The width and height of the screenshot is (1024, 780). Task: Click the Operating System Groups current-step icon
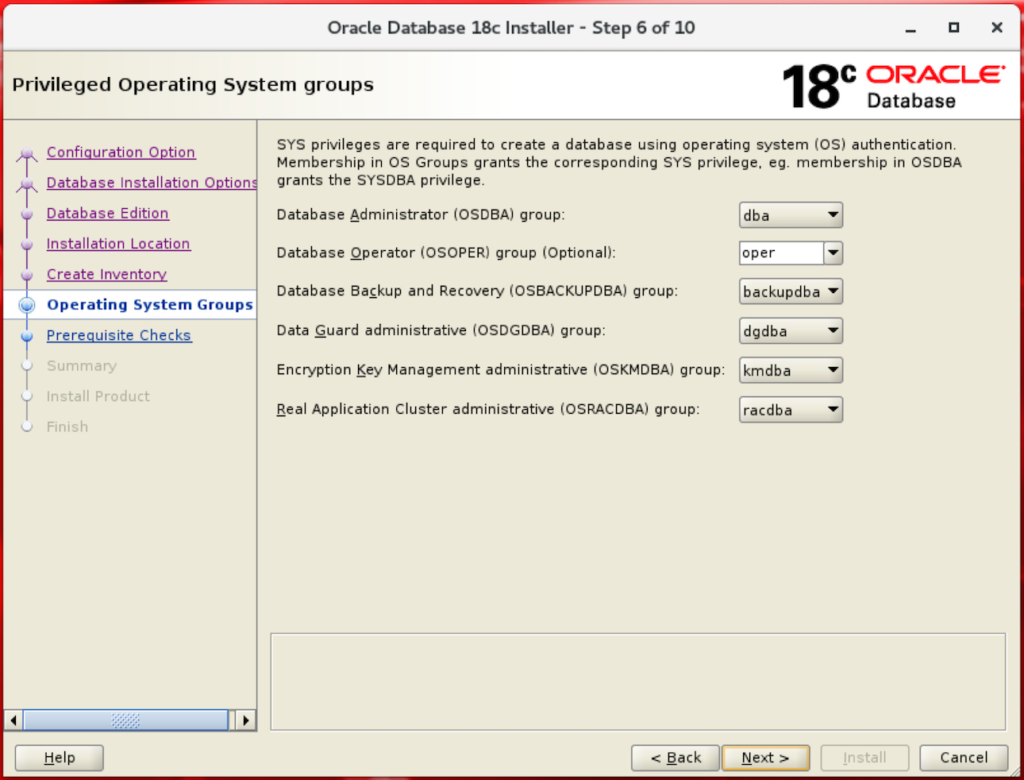coord(27,305)
